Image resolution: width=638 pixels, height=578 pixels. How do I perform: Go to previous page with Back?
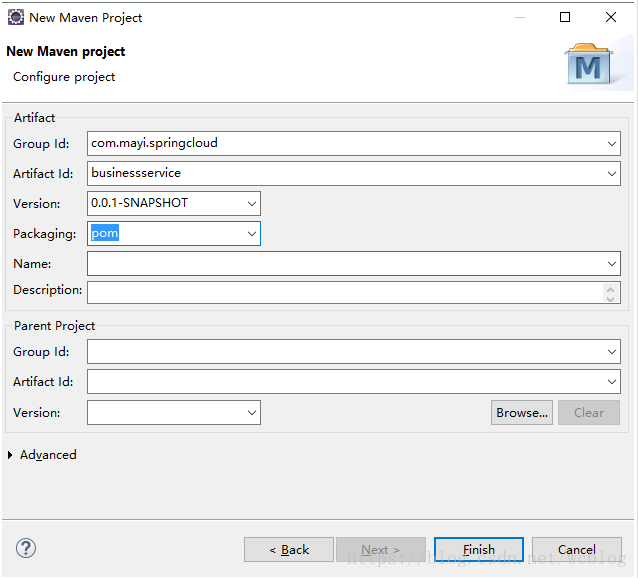(x=289, y=550)
